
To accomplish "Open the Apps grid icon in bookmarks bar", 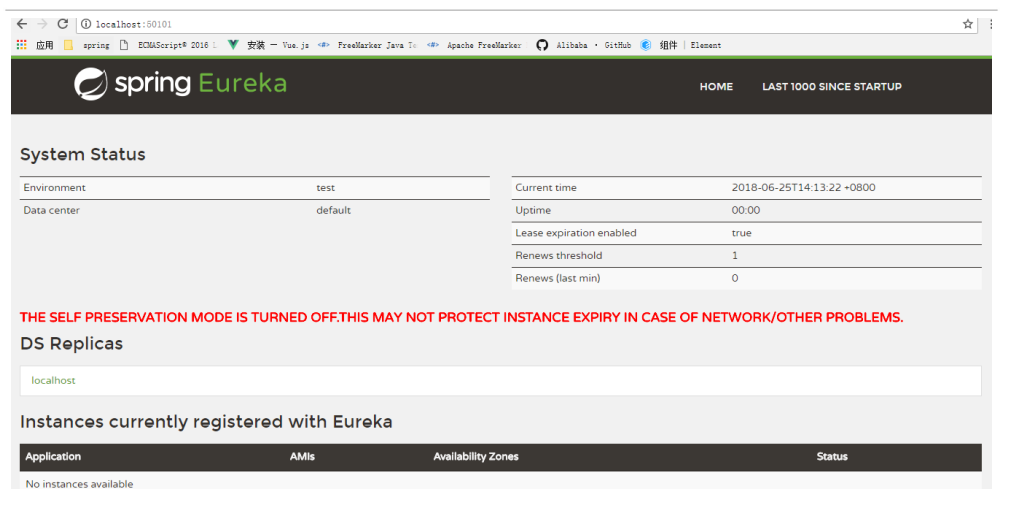I will pyautogui.click(x=22, y=45).
